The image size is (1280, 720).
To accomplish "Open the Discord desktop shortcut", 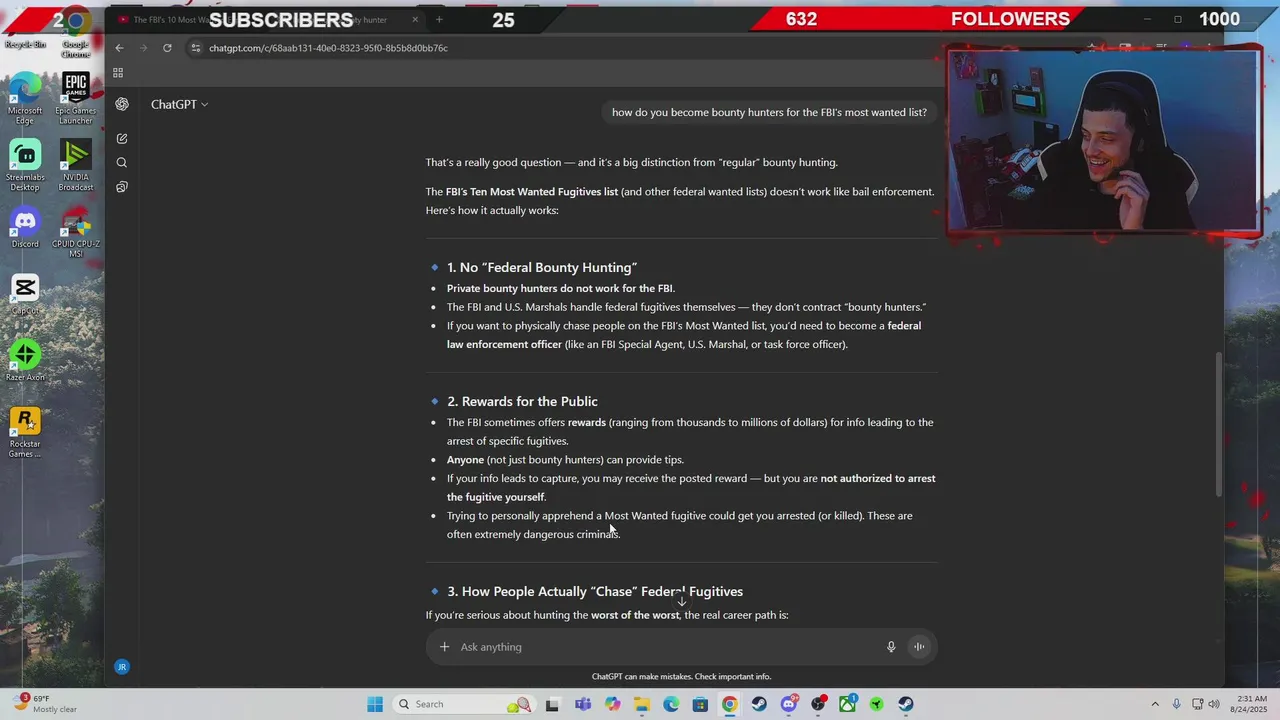I will coord(25,228).
